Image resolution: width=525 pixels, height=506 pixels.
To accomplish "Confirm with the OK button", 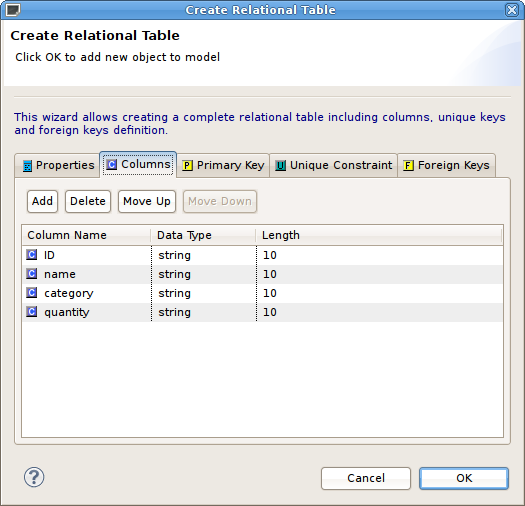I will click(x=464, y=478).
